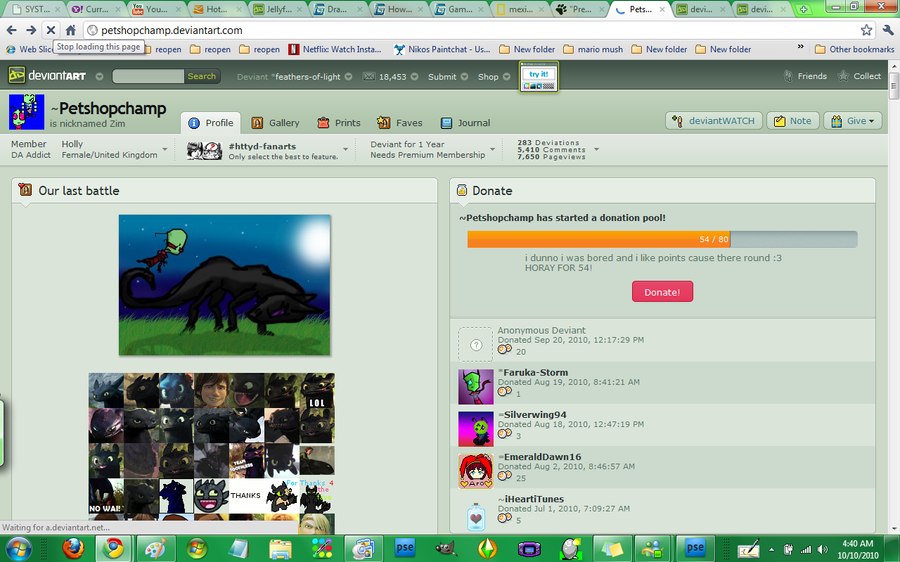Click the Petshopchamp avatar image

point(26,112)
